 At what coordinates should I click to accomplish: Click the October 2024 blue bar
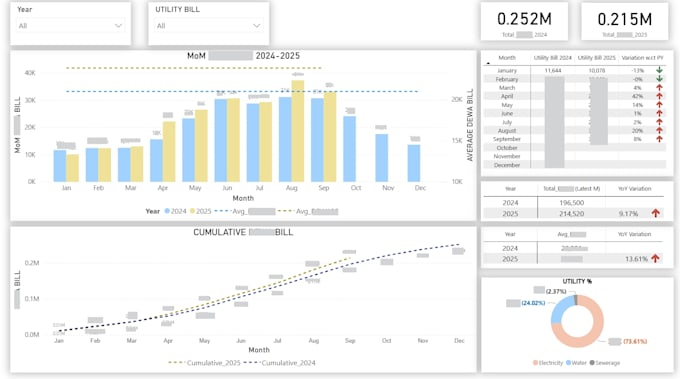pyautogui.click(x=350, y=149)
